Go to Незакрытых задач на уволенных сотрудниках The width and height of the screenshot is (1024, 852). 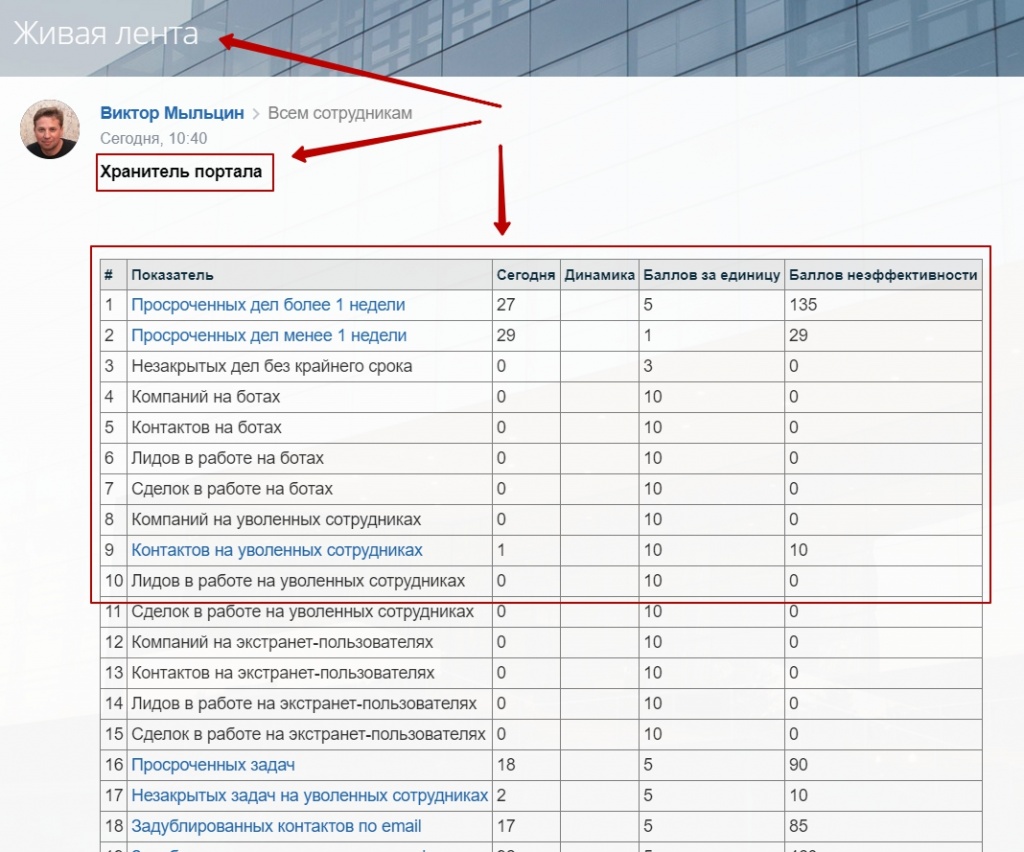(x=310, y=795)
